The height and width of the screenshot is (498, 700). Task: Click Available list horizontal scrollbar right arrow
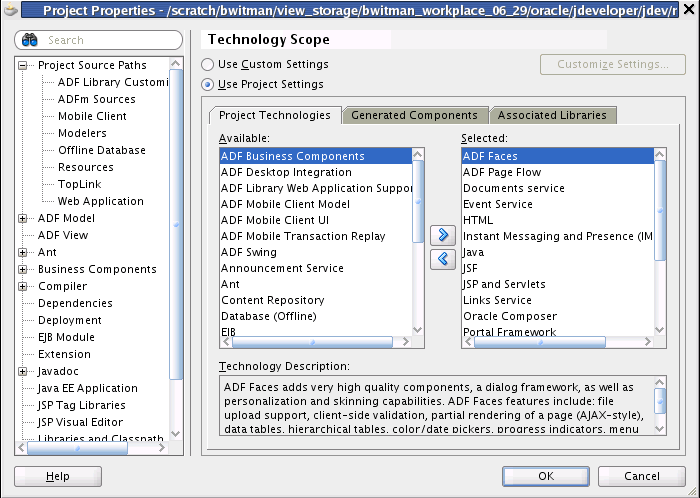click(406, 342)
